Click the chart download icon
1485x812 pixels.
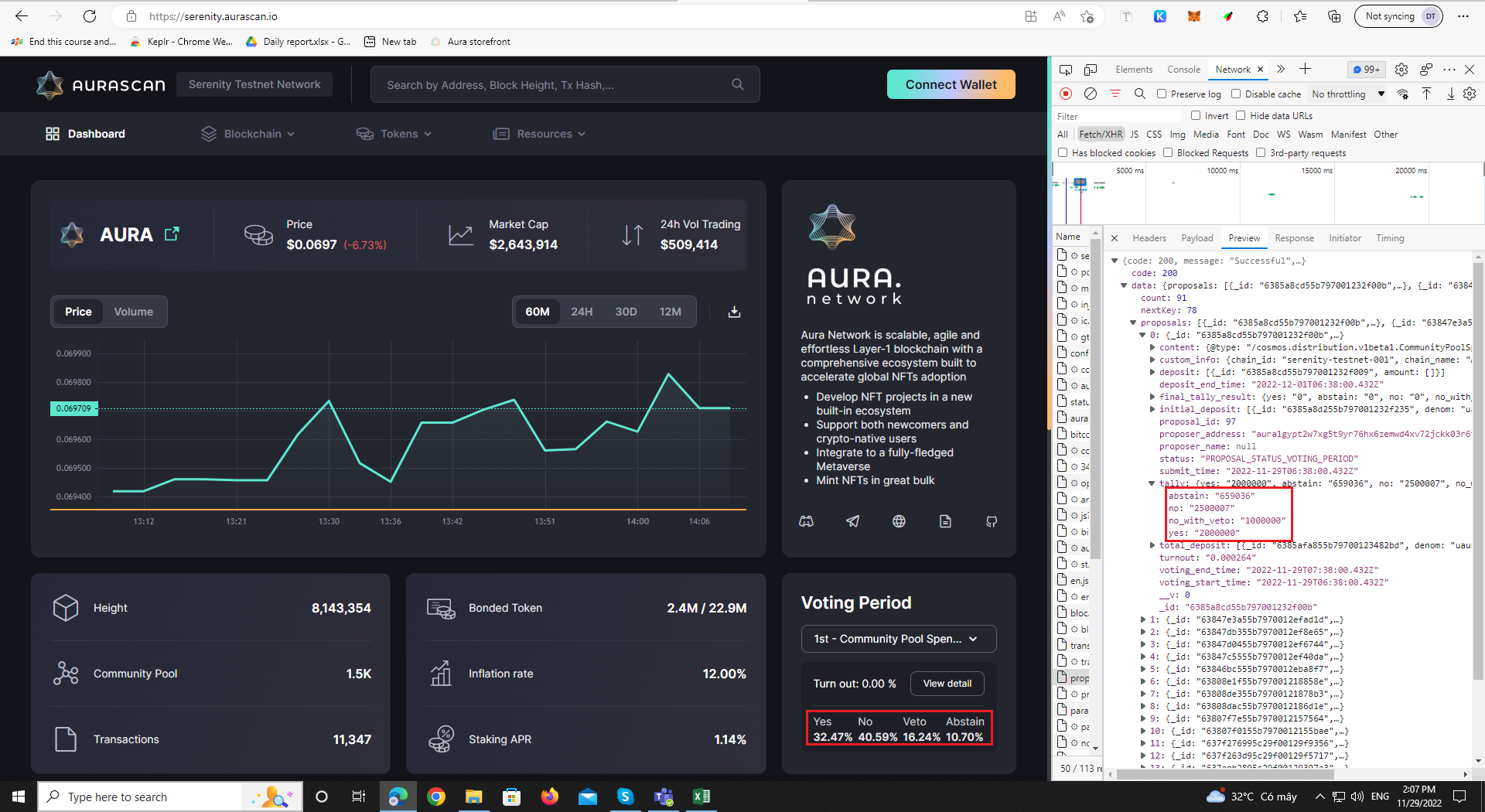[x=733, y=312]
